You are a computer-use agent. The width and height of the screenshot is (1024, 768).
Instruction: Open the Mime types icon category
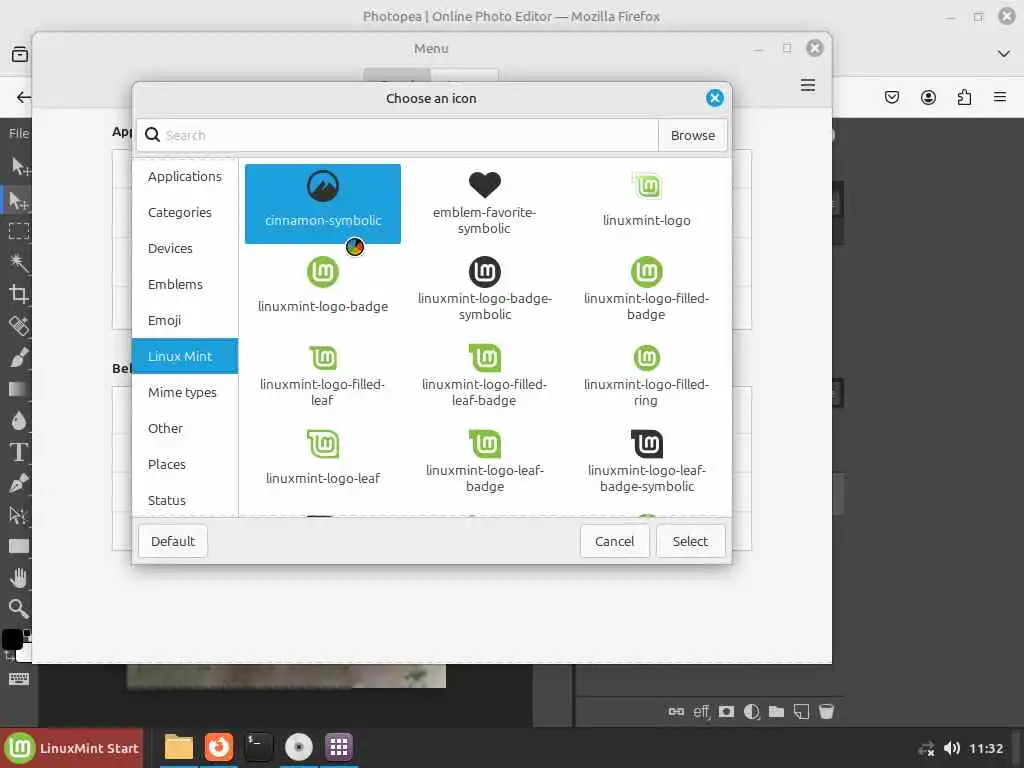point(185,392)
